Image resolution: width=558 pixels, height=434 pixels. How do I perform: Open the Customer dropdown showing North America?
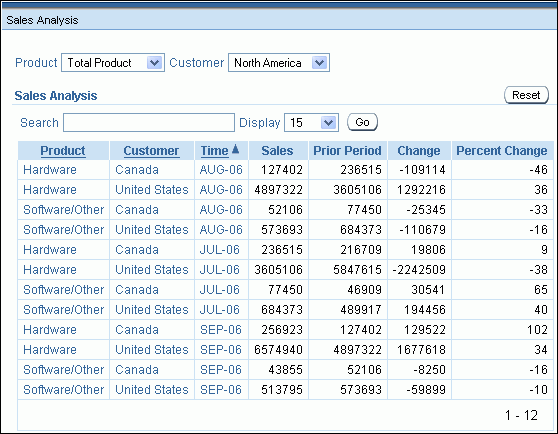[279, 63]
